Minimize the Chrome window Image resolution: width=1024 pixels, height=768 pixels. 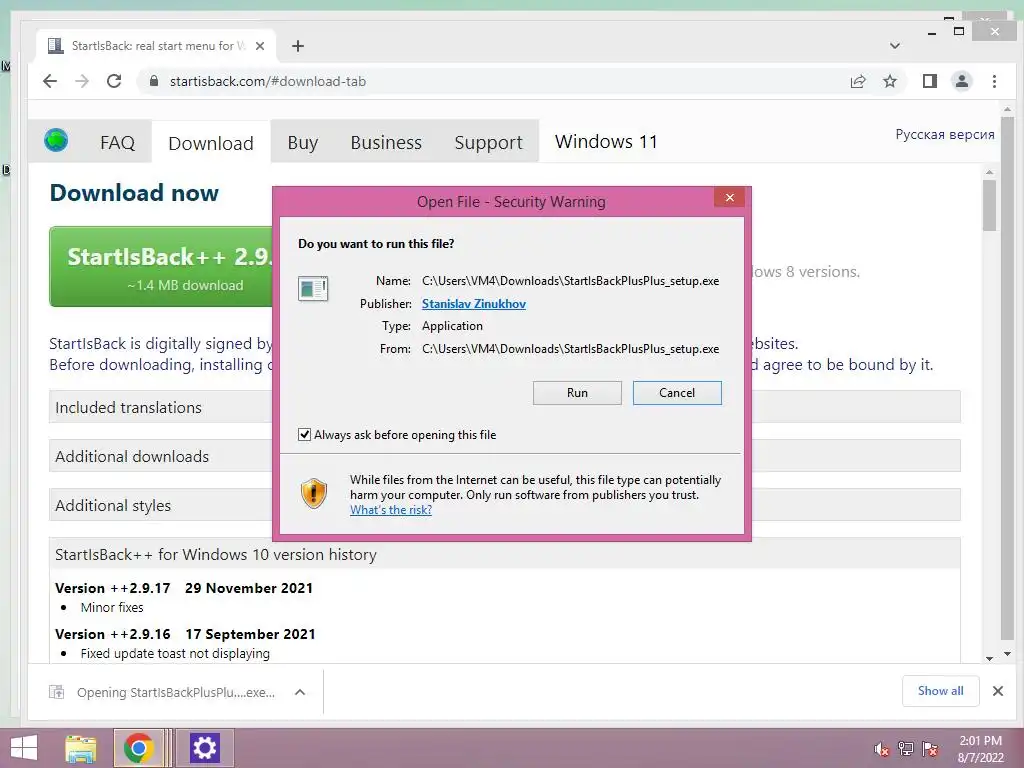coord(932,33)
